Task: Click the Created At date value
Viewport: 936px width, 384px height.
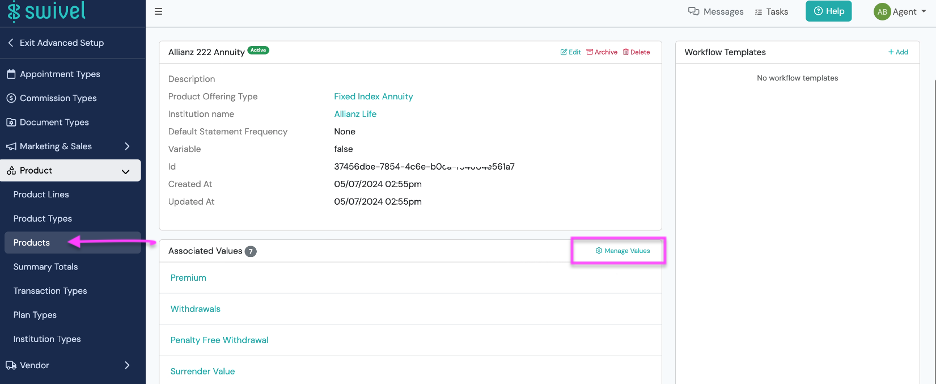Action: pyautogui.click(x=378, y=184)
